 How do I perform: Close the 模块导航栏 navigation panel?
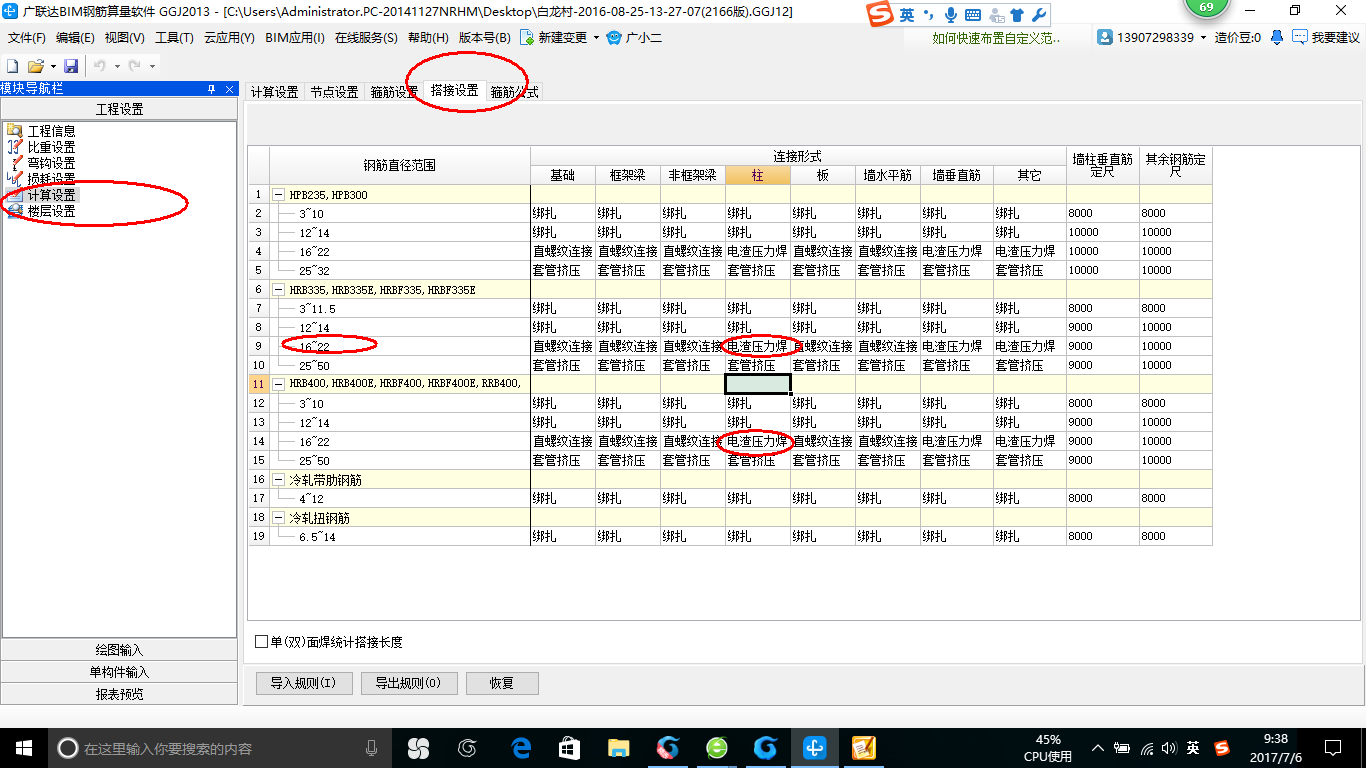click(229, 89)
